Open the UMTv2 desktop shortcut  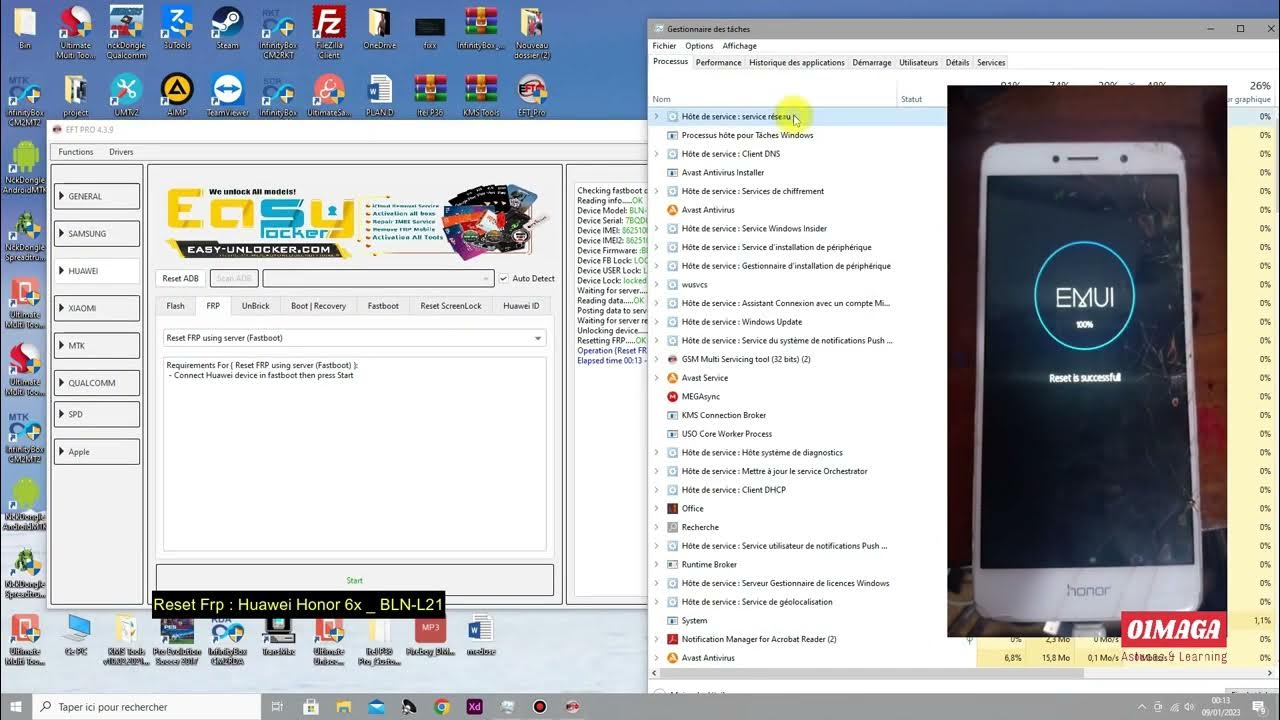click(126, 97)
